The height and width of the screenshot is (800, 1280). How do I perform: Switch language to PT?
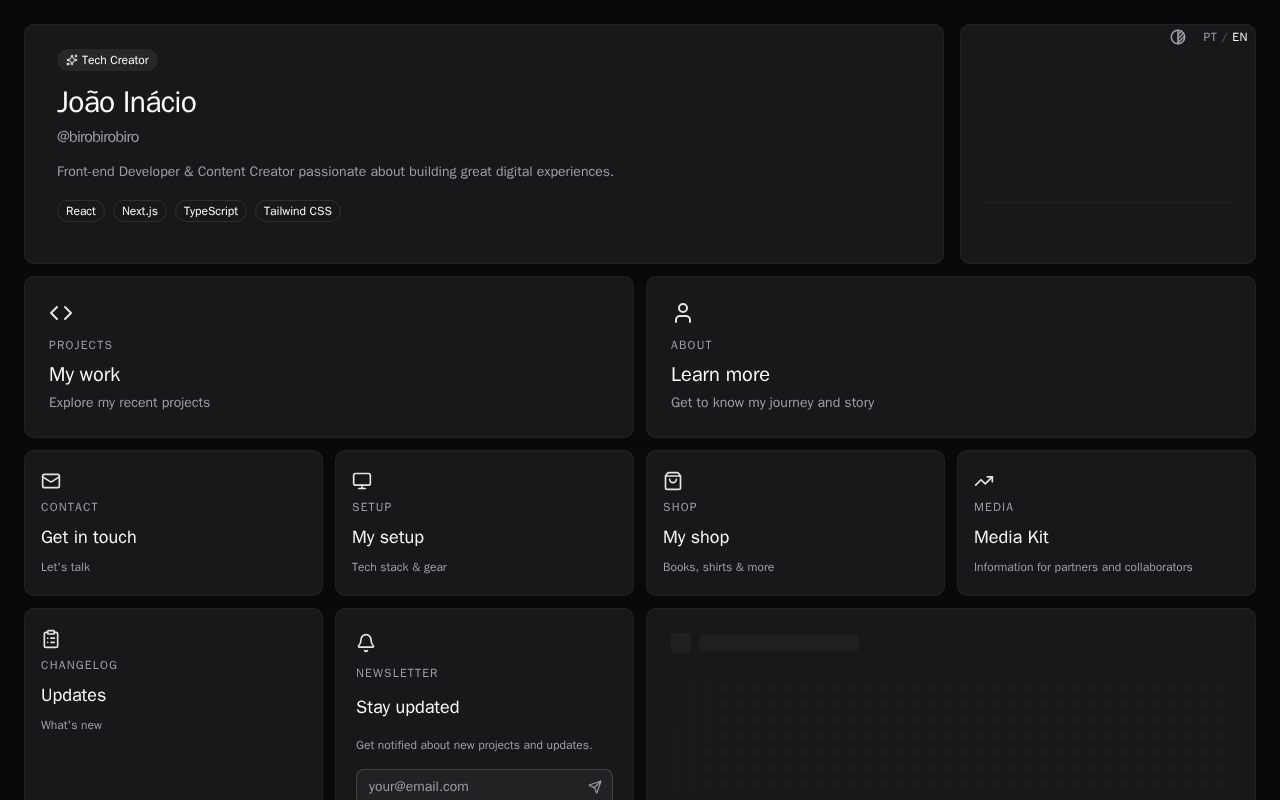[x=1210, y=37]
